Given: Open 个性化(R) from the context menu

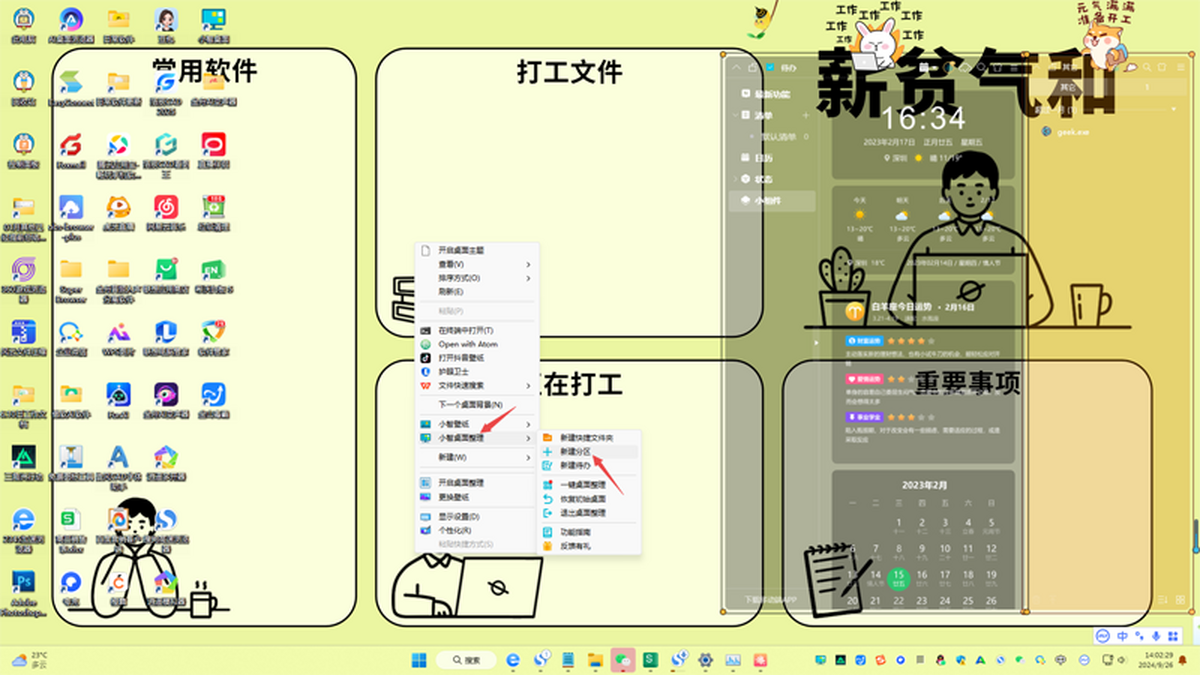Looking at the screenshot, I should click(477, 530).
